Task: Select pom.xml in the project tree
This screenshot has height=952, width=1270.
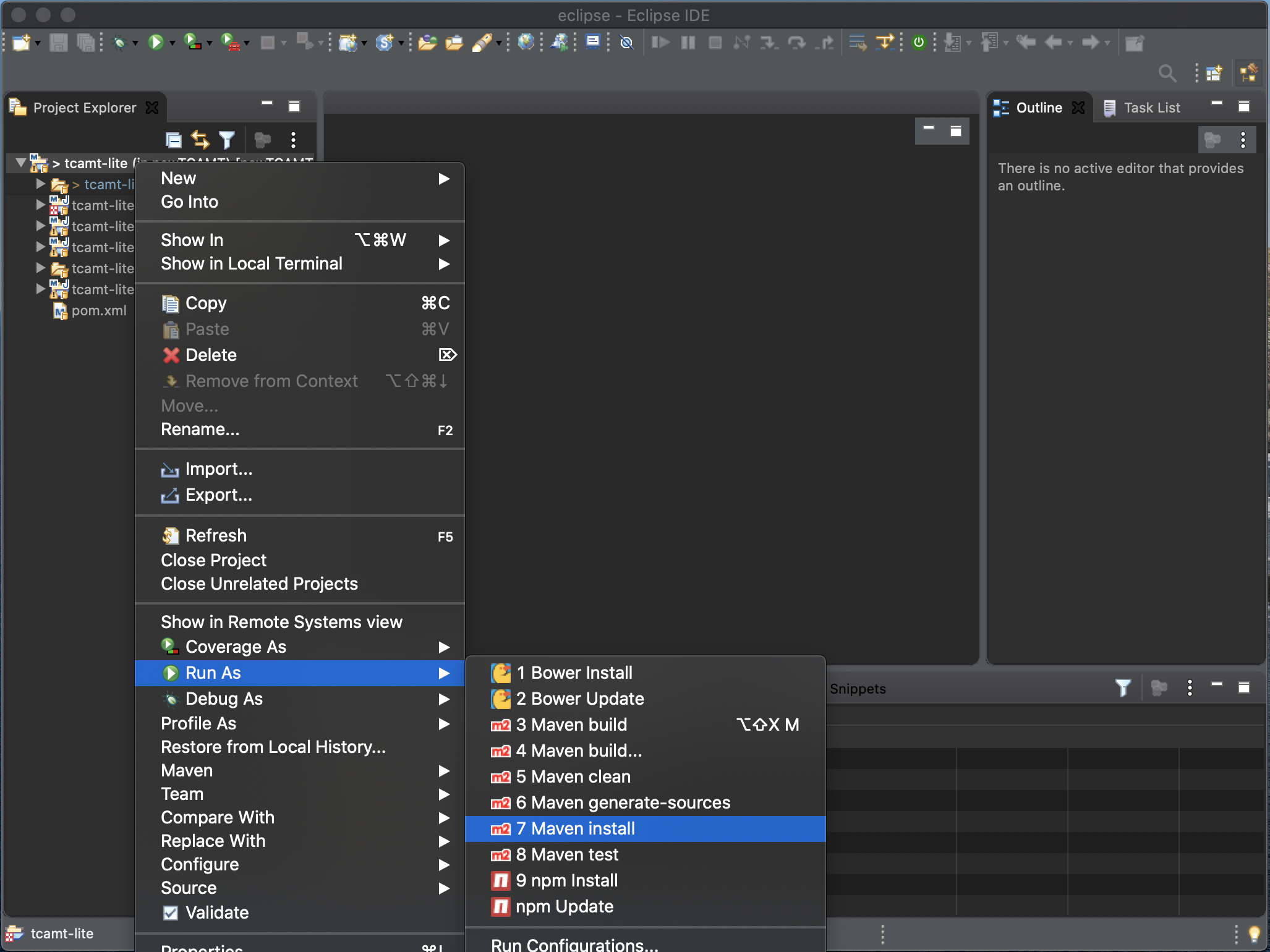Action: pos(98,310)
